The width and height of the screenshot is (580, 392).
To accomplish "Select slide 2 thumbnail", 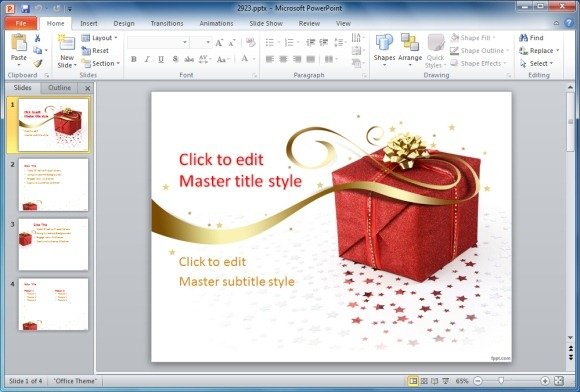I will 53,185.
